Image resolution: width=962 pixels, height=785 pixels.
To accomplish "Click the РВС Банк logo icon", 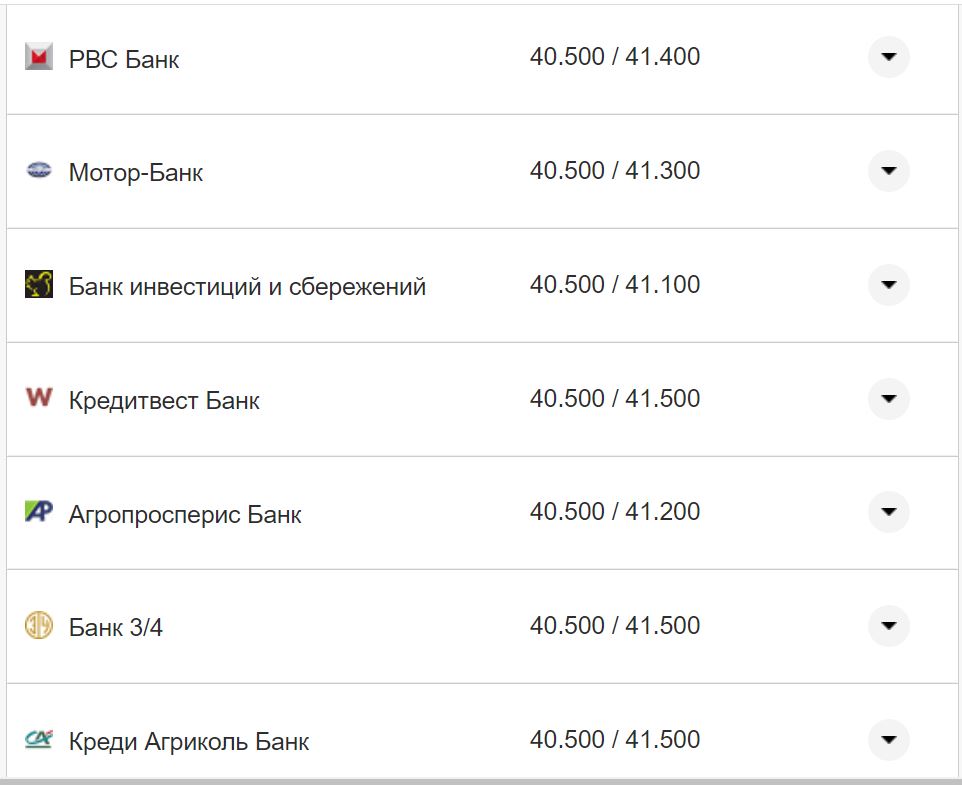I will pyautogui.click(x=38, y=57).
